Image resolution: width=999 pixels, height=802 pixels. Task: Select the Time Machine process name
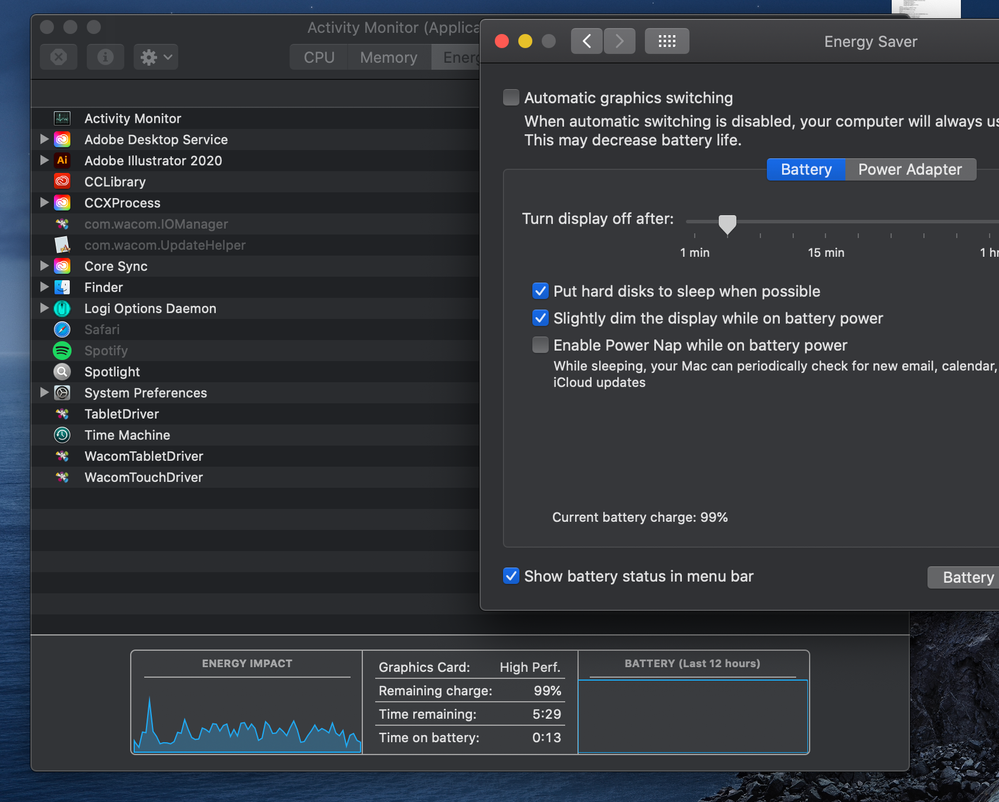pyautogui.click(x=127, y=435)
